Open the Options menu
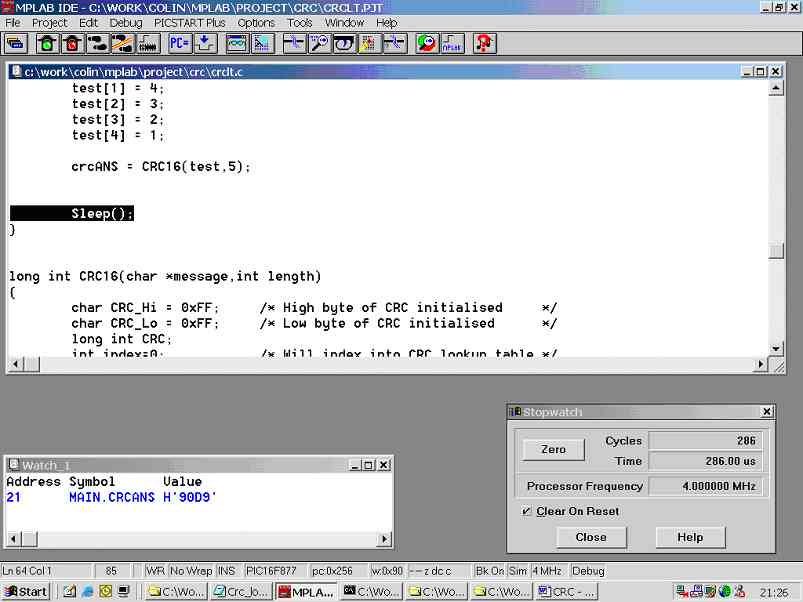Viewport: 803px width, 602px height. pos(256,22)
